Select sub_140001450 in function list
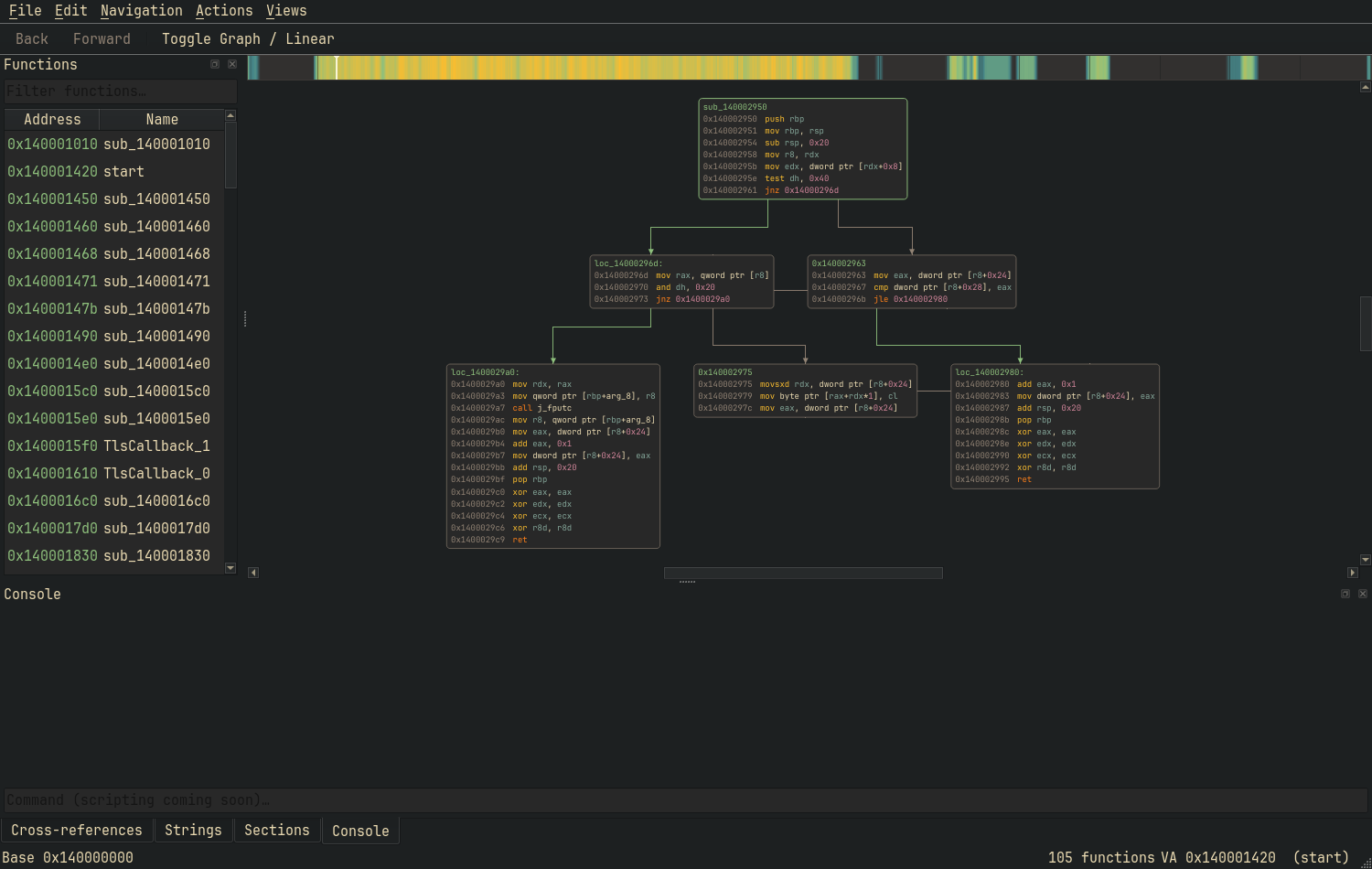This screenshot has height=869, width=1372. [x=114, y=199]
